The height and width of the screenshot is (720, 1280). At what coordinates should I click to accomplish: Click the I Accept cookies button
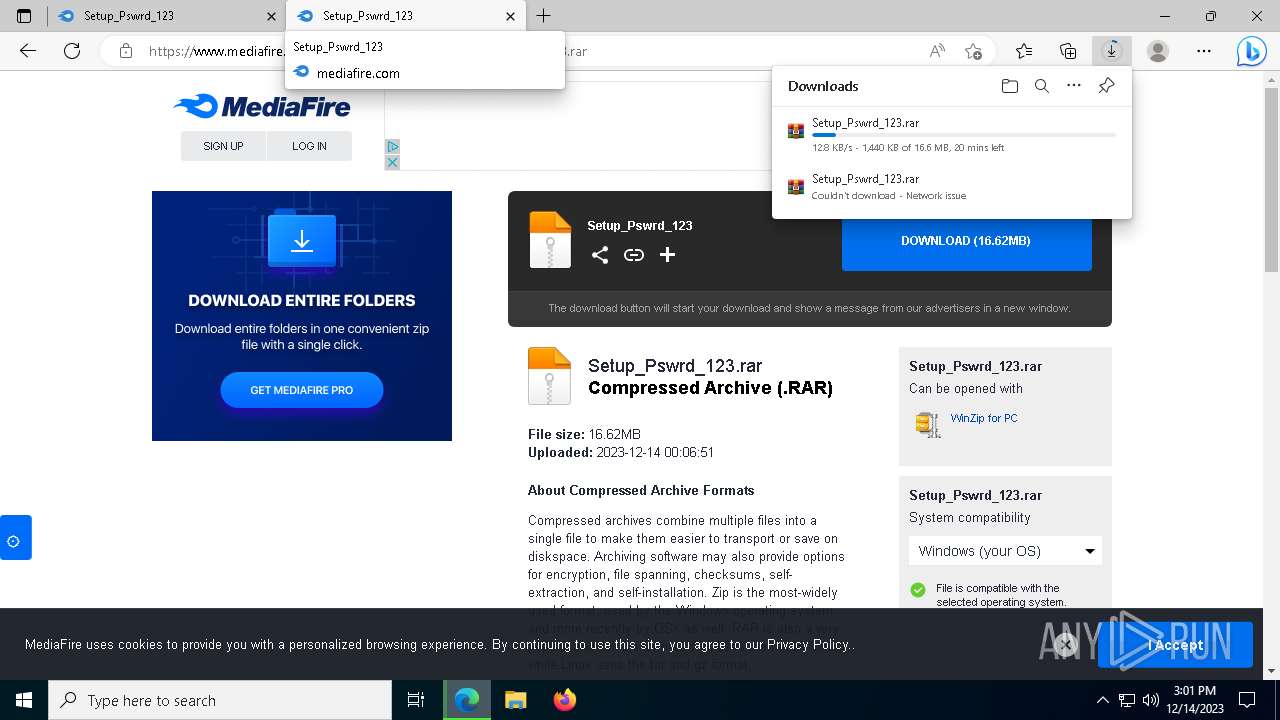[x=1175, y=645]
